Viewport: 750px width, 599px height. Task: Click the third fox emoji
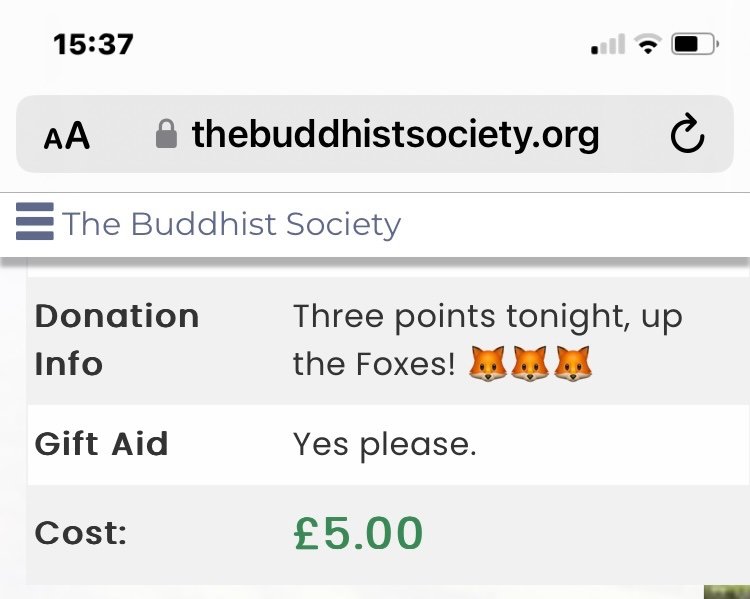click(573, 364)
